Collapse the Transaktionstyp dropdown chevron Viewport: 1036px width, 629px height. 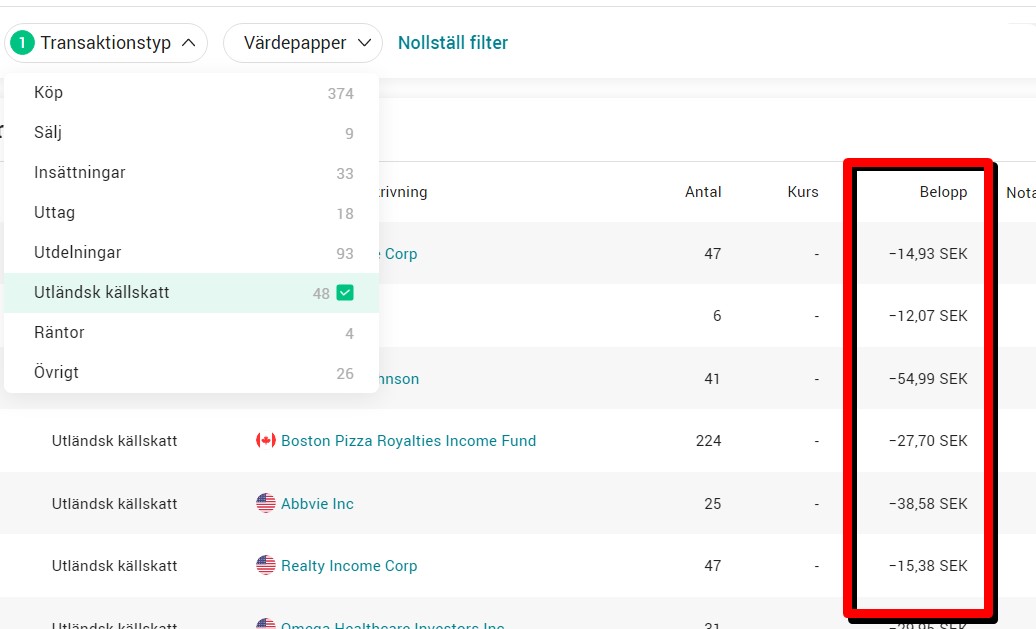(188, 43)
